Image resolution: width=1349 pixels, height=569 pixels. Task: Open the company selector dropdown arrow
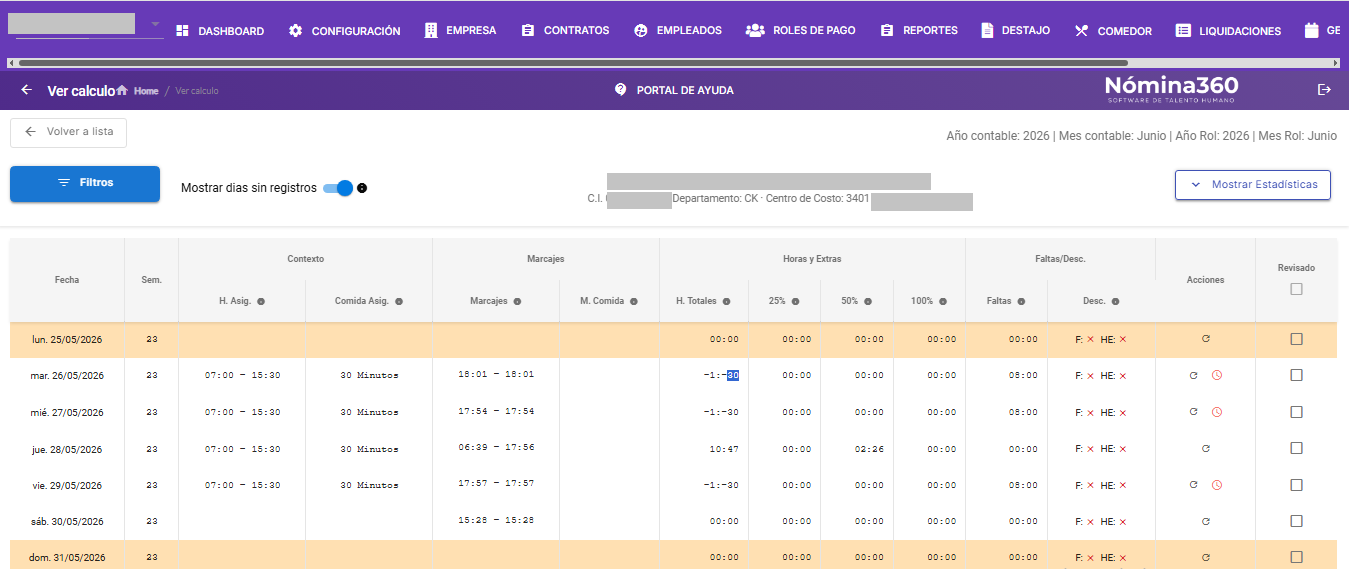(155, 24)
